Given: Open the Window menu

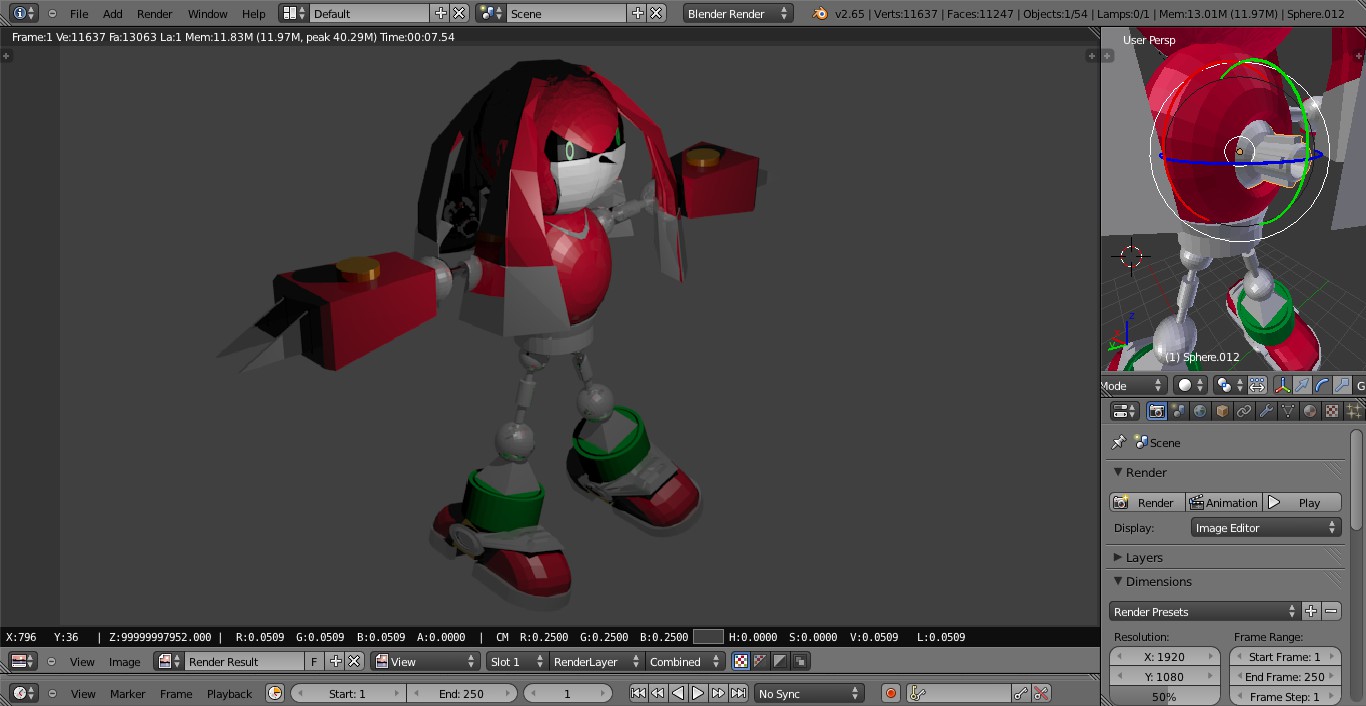Looking at the screenshot, I should pyautogui.click(x=207, y=13).
